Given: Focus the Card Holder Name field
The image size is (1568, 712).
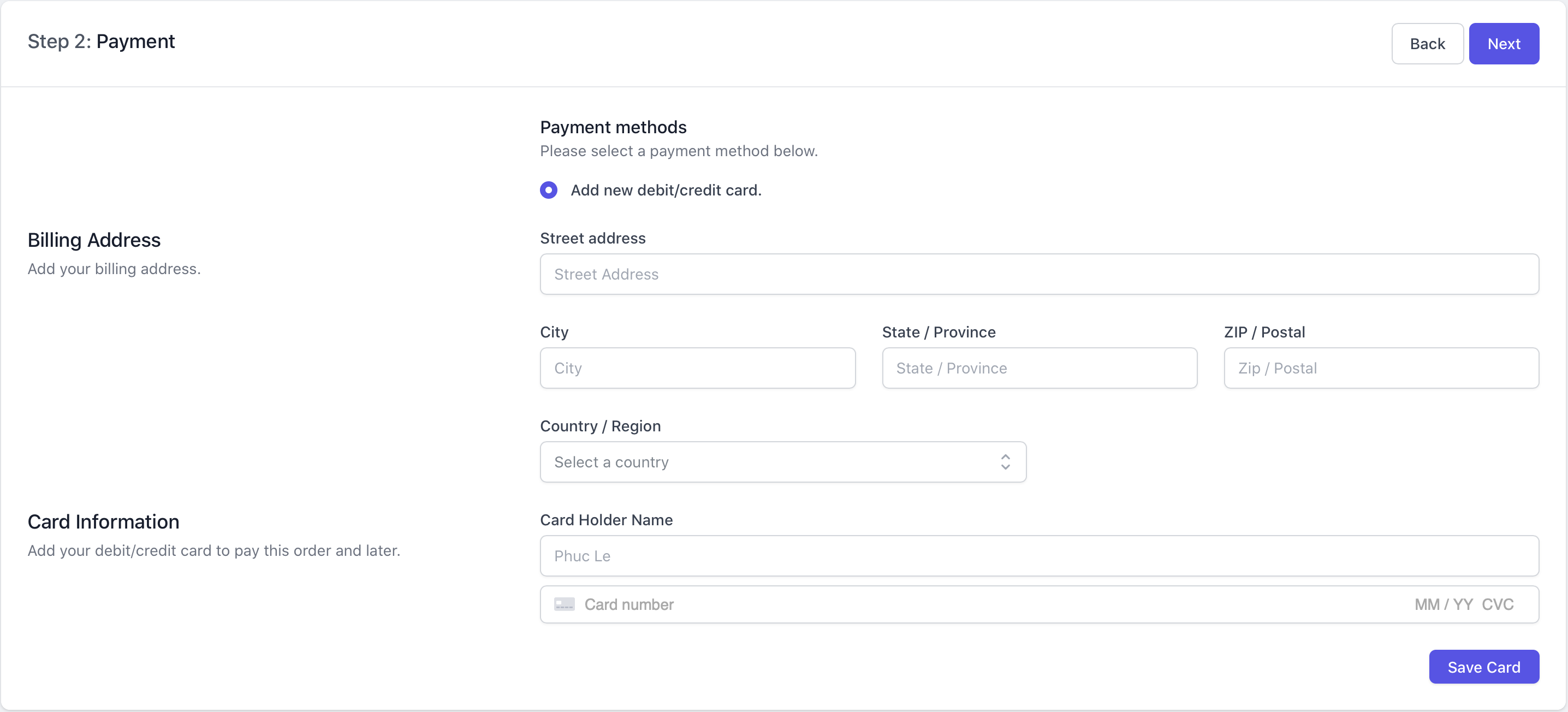Looking at the screenshot, I should (1039, 556).
